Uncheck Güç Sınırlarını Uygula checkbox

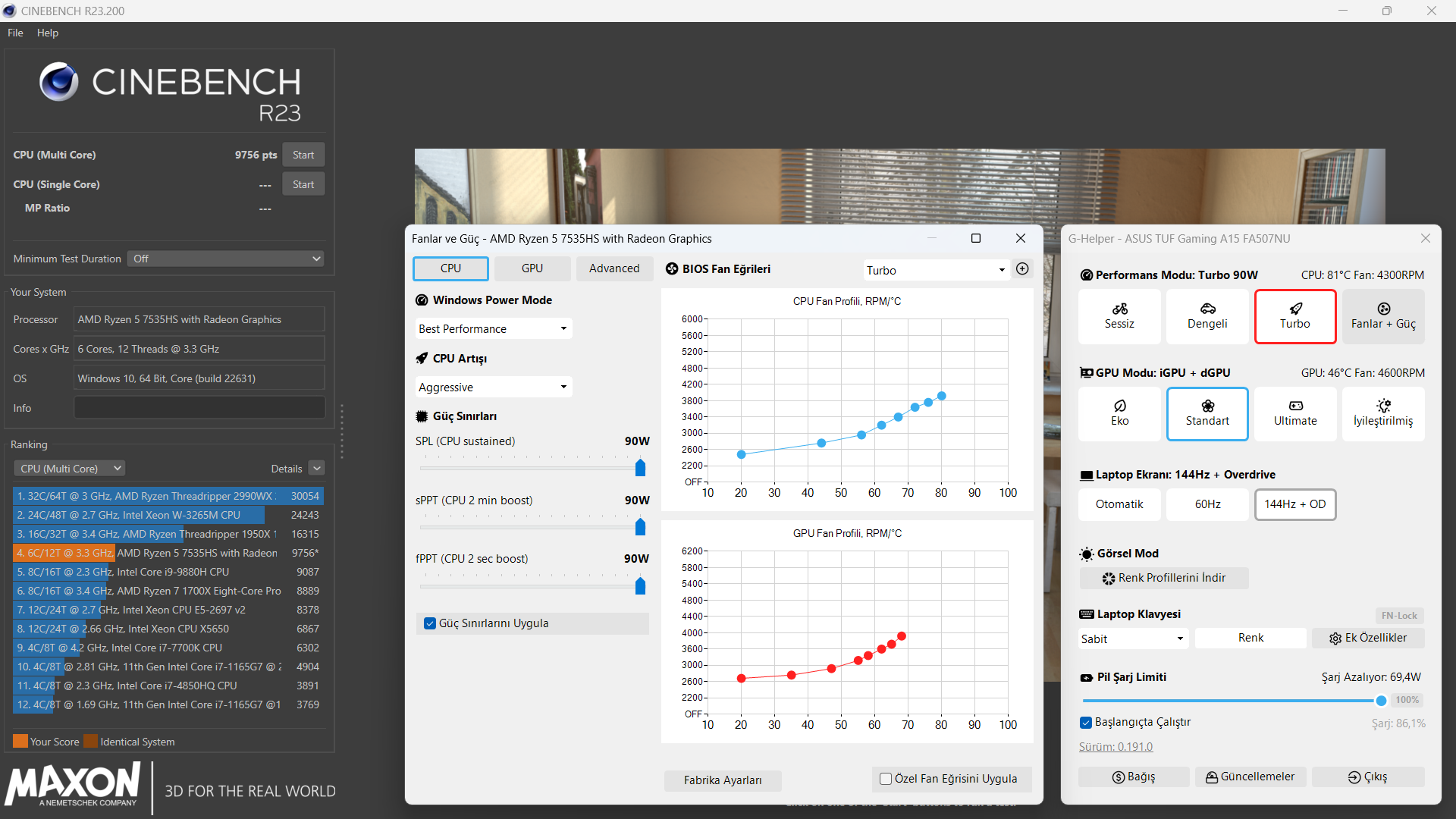(x=430, y=623)
